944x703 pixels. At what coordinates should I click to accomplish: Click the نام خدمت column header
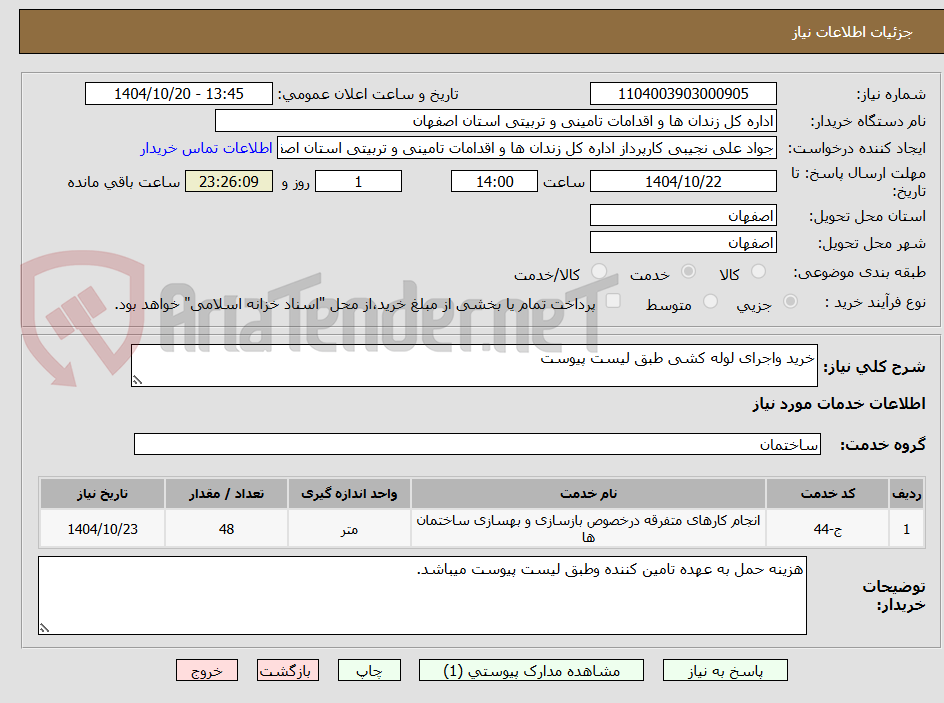coord(588,494)
